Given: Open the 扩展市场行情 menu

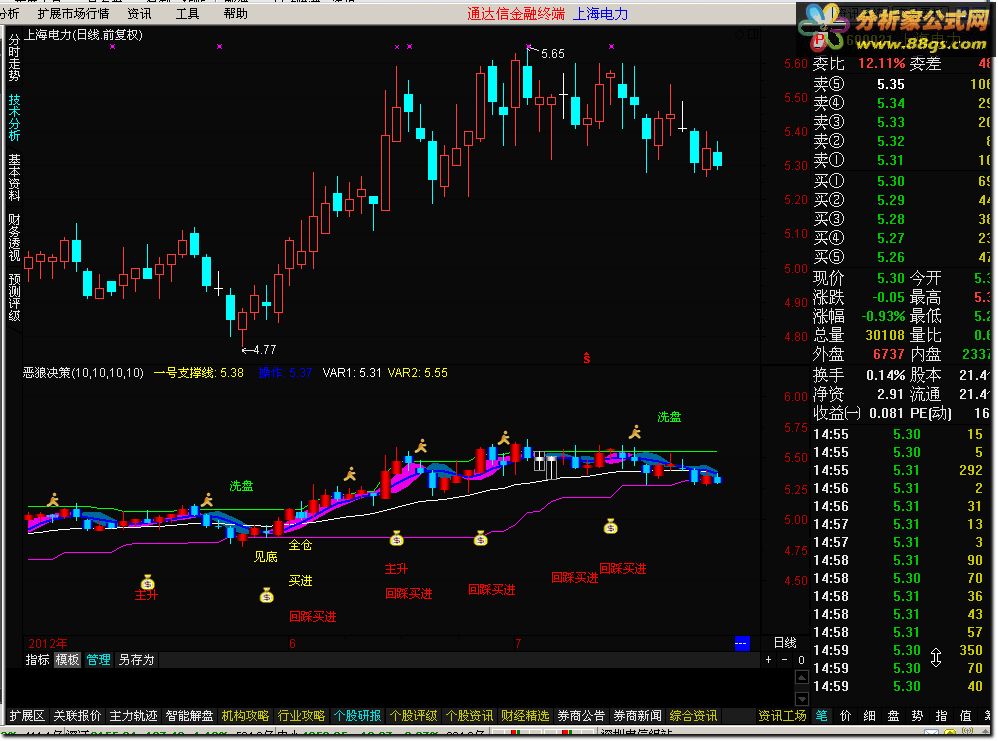Looking at the screenshot, I should point(73,13).
